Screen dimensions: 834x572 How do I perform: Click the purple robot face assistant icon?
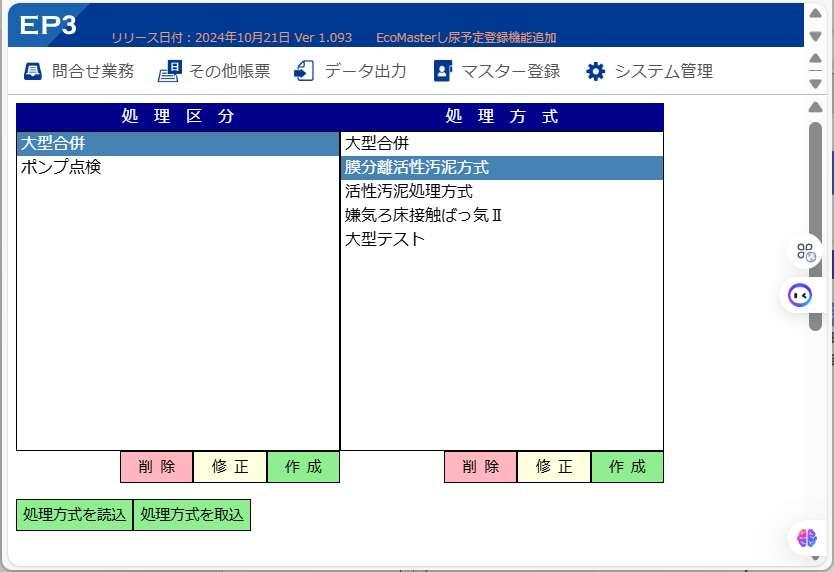[x=799, y=295]
